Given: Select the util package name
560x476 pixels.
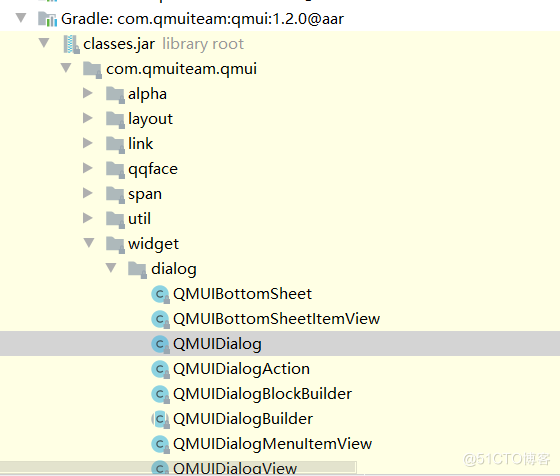Looking at the screenshot, I should 139,219.
